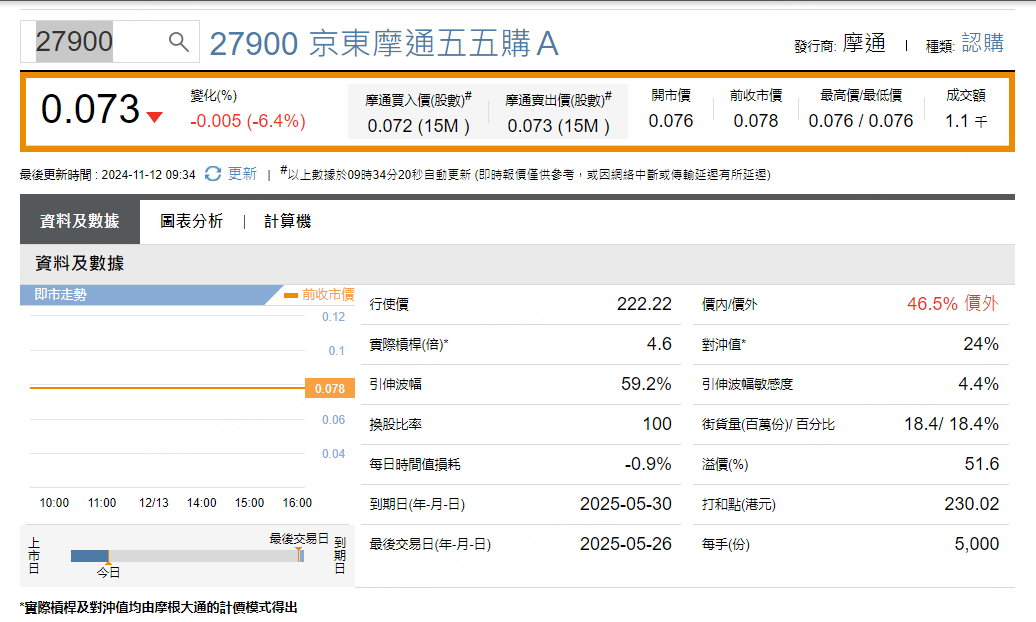
Task: Click the ask price 0.073 (15M)
Action: pos(558,126)
